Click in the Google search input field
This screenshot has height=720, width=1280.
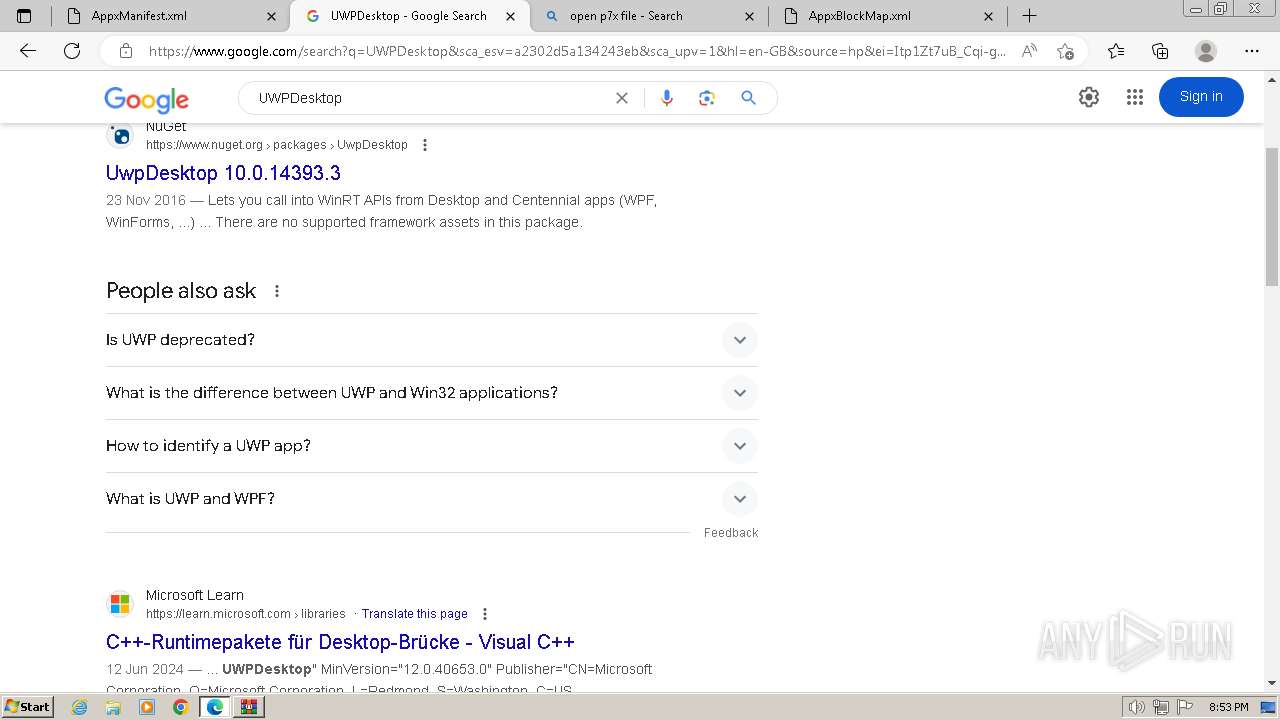coord(430,98)
